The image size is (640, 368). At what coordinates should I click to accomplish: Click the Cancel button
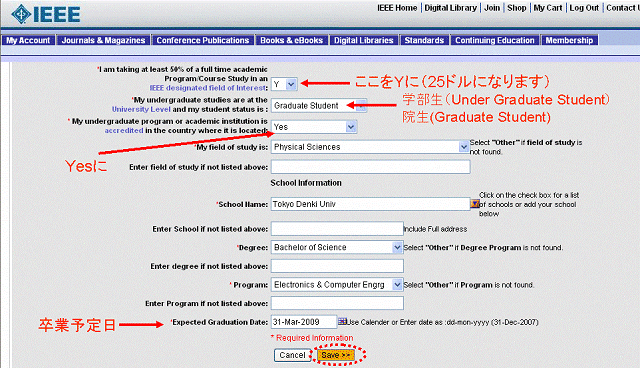pyautogui.click(x=292, y=355)
